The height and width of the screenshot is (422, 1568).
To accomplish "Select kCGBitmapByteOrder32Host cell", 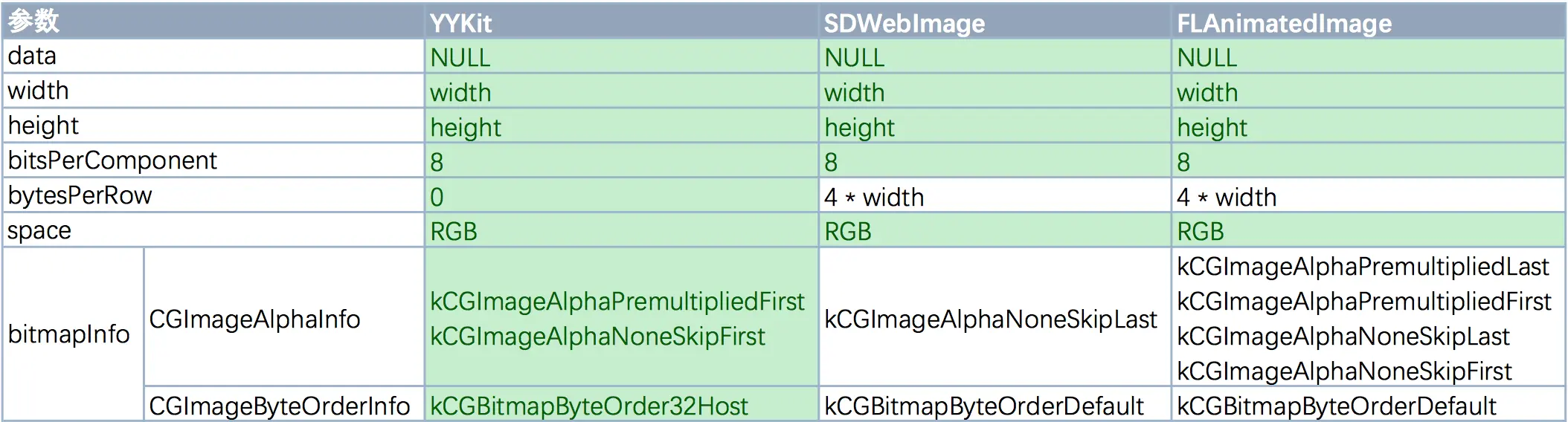I will pos(621,405).
